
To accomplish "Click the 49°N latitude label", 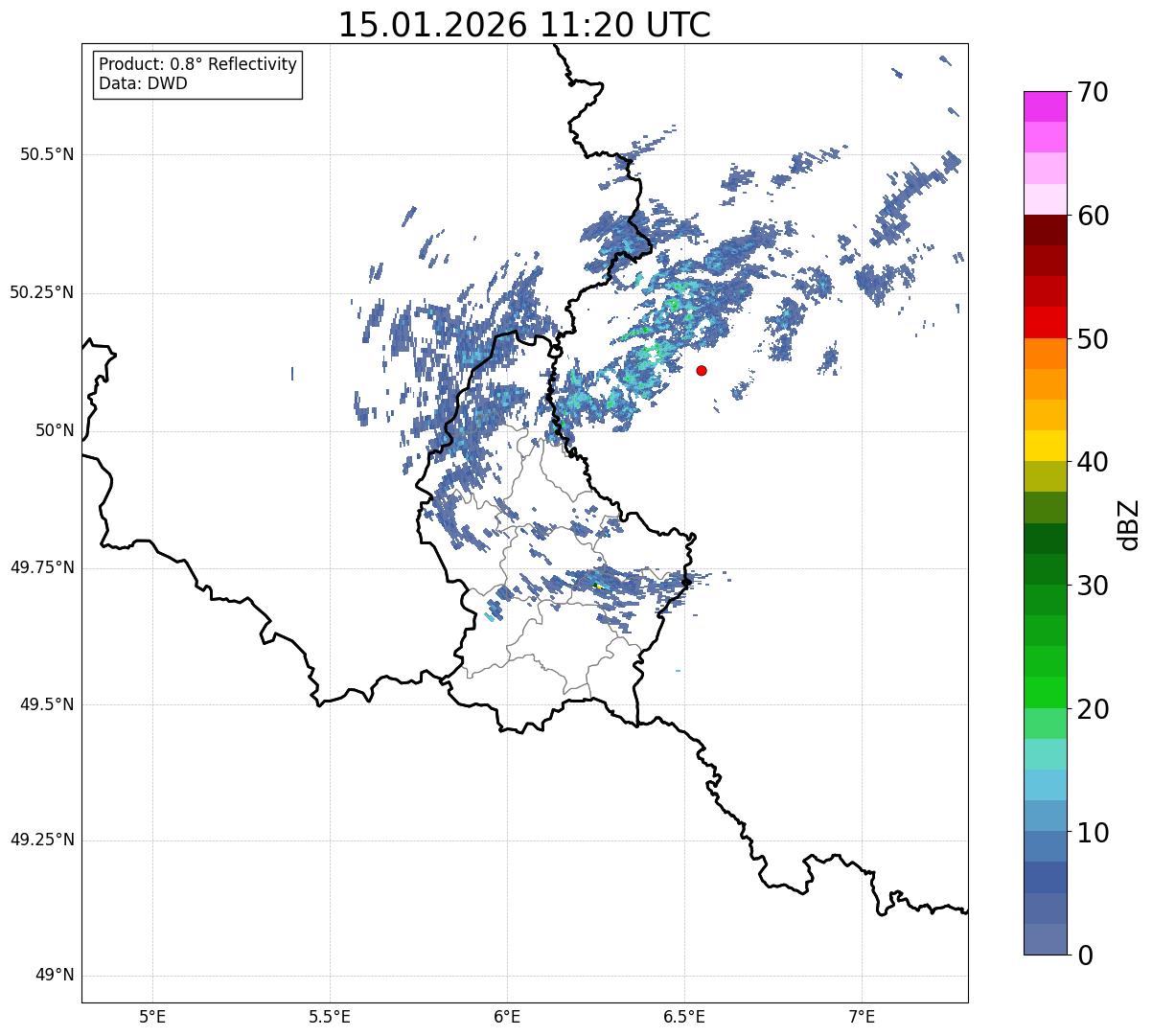I will coord(55,975).
